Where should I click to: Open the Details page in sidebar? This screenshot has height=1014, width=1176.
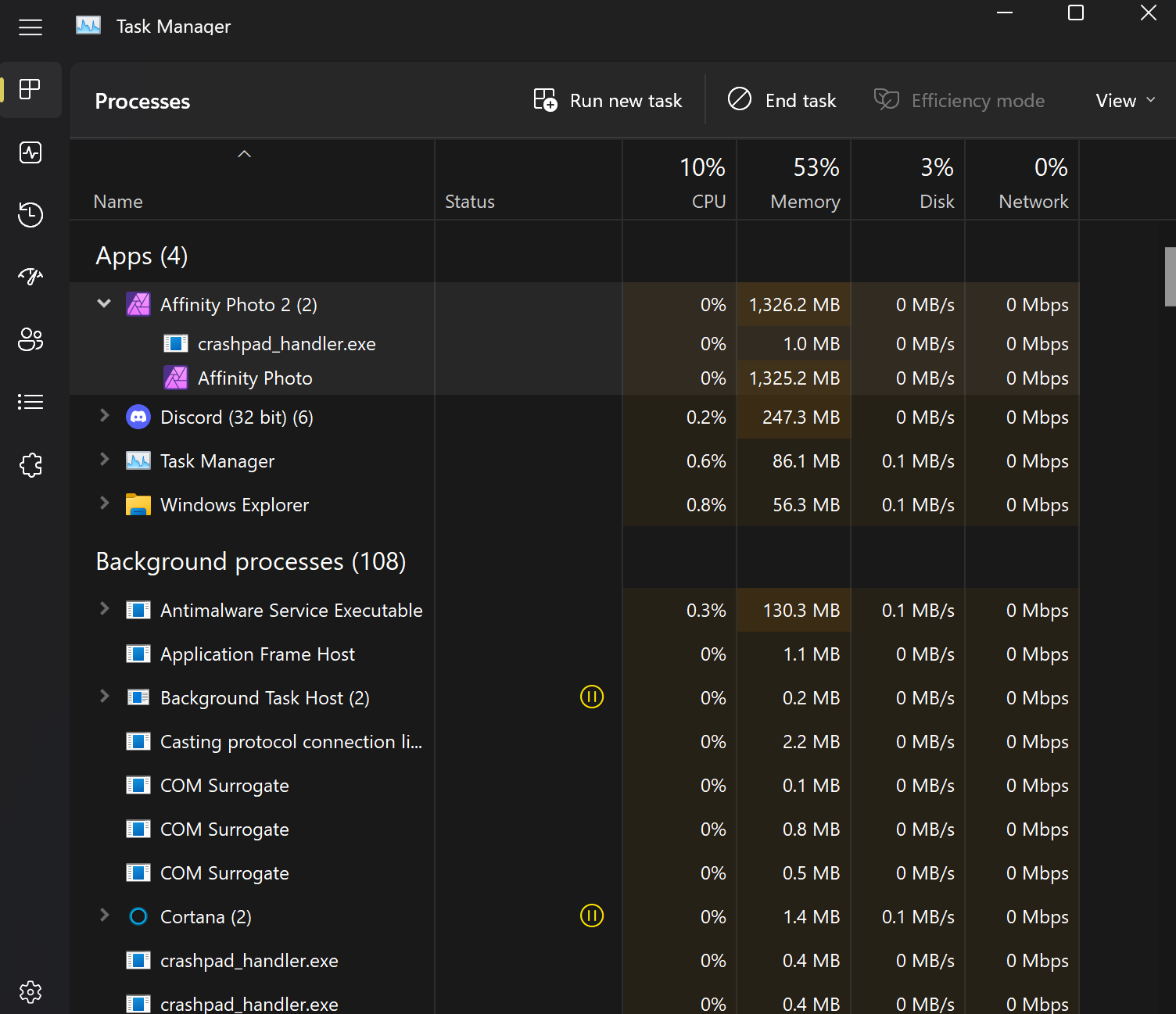click(30, 402)
